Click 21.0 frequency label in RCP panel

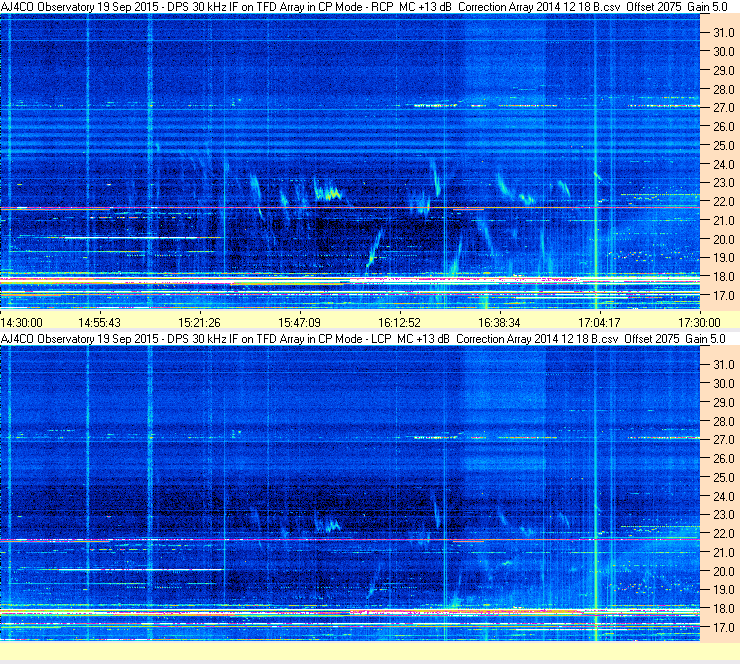pos(724,221)
